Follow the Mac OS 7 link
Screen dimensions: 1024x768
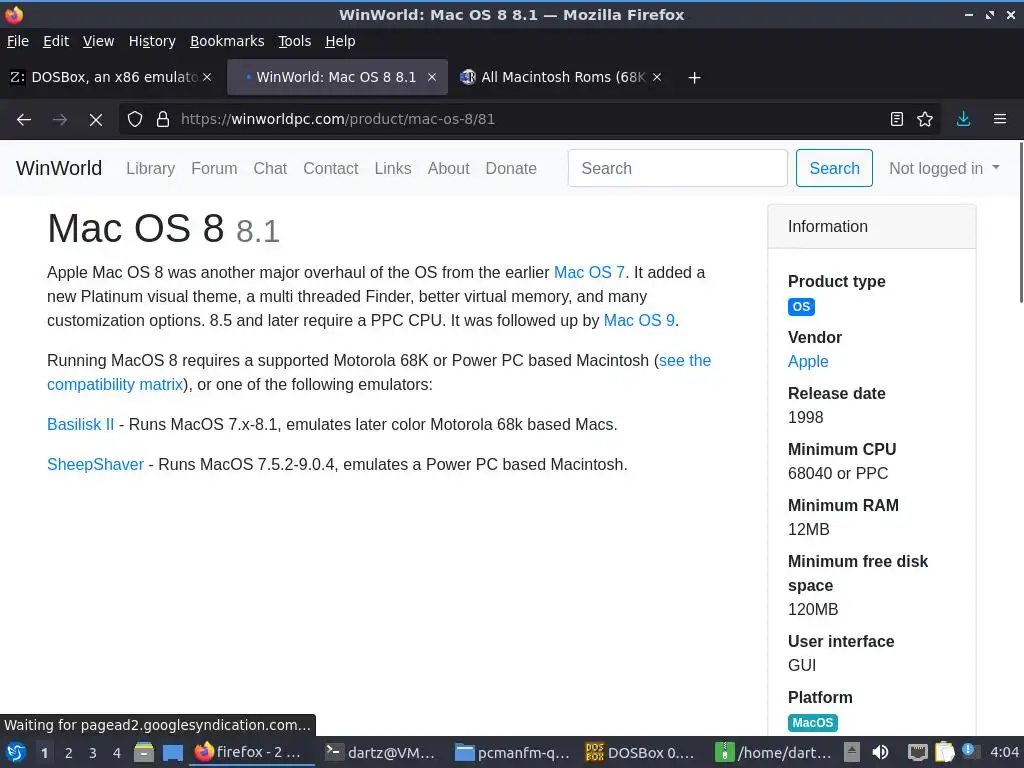coord(589,272)
